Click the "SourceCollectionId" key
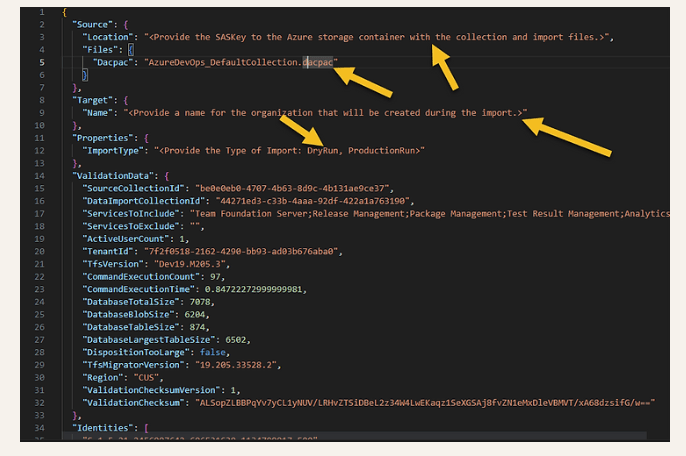686x456 pixels. tap(133, 188)
